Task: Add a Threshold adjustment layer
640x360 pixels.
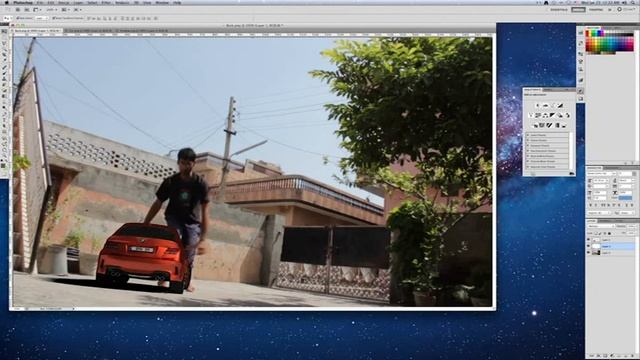Action: click(x=549, y=125)
